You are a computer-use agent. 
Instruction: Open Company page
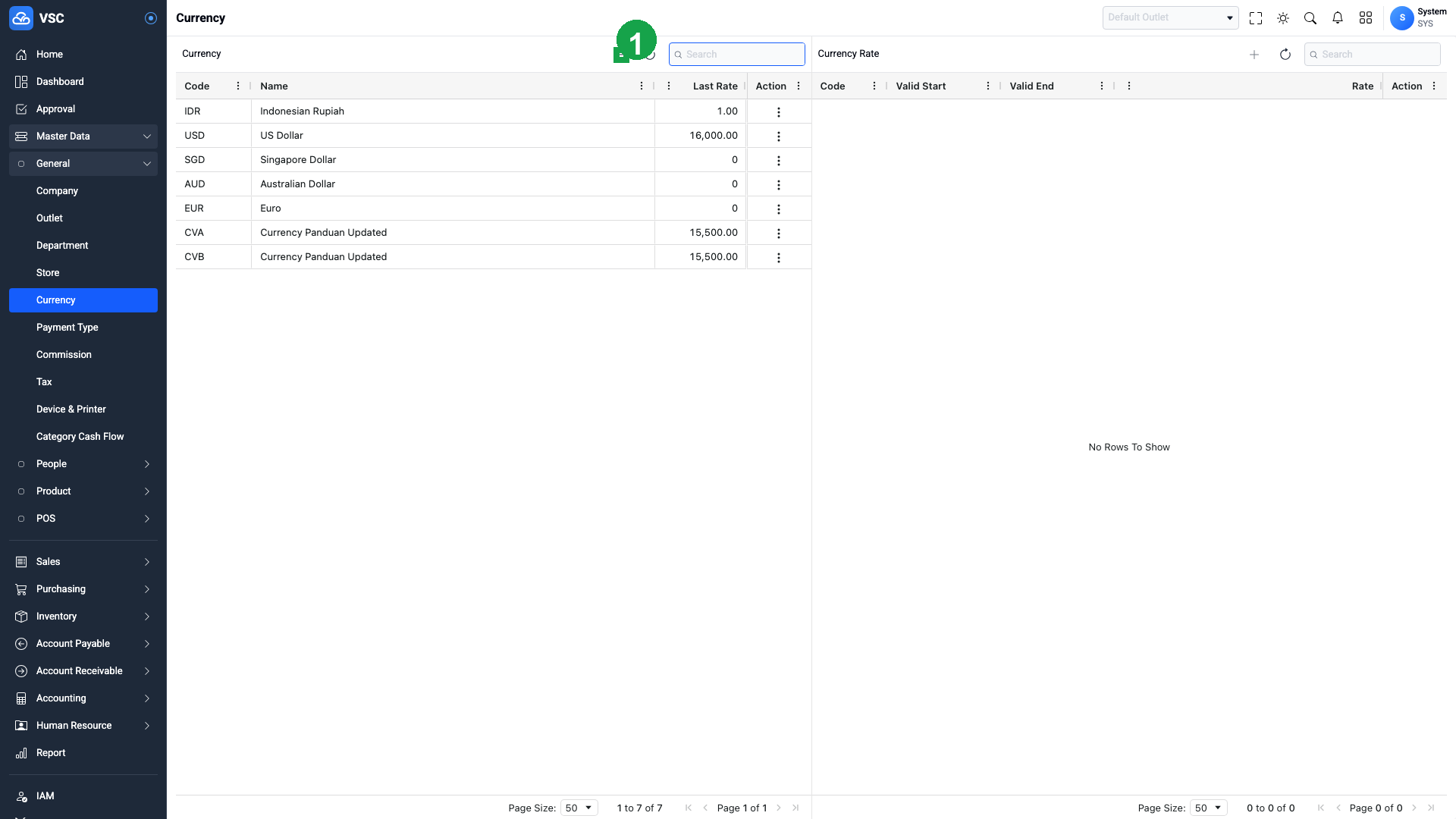point(83,191)
